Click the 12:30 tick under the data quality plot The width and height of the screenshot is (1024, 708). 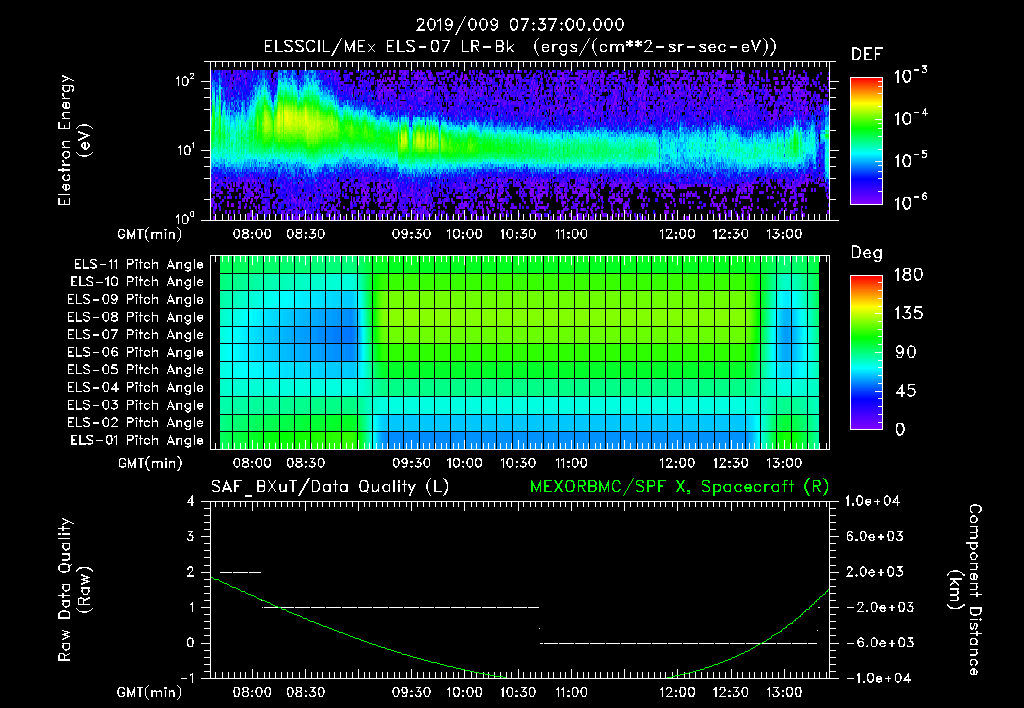click(730, 692)
